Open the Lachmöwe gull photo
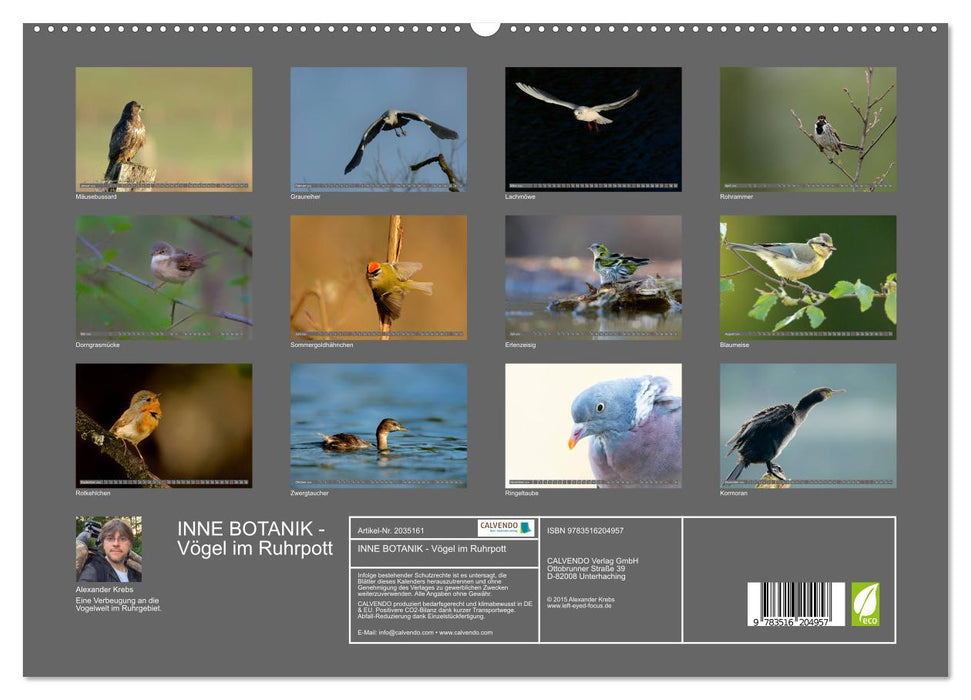Screen dimensions: 971x700 [x=593, y=129]
